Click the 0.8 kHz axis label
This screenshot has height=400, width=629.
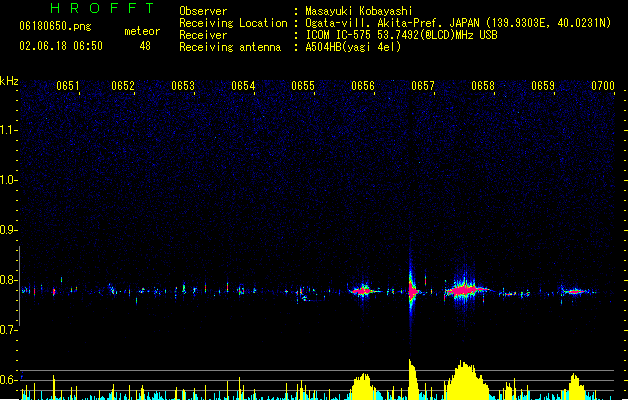(8, 280)
